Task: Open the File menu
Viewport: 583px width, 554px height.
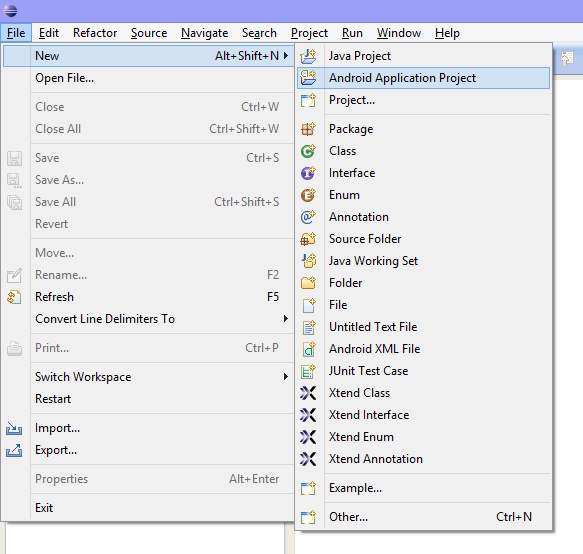Action: (x=16, y=33)
